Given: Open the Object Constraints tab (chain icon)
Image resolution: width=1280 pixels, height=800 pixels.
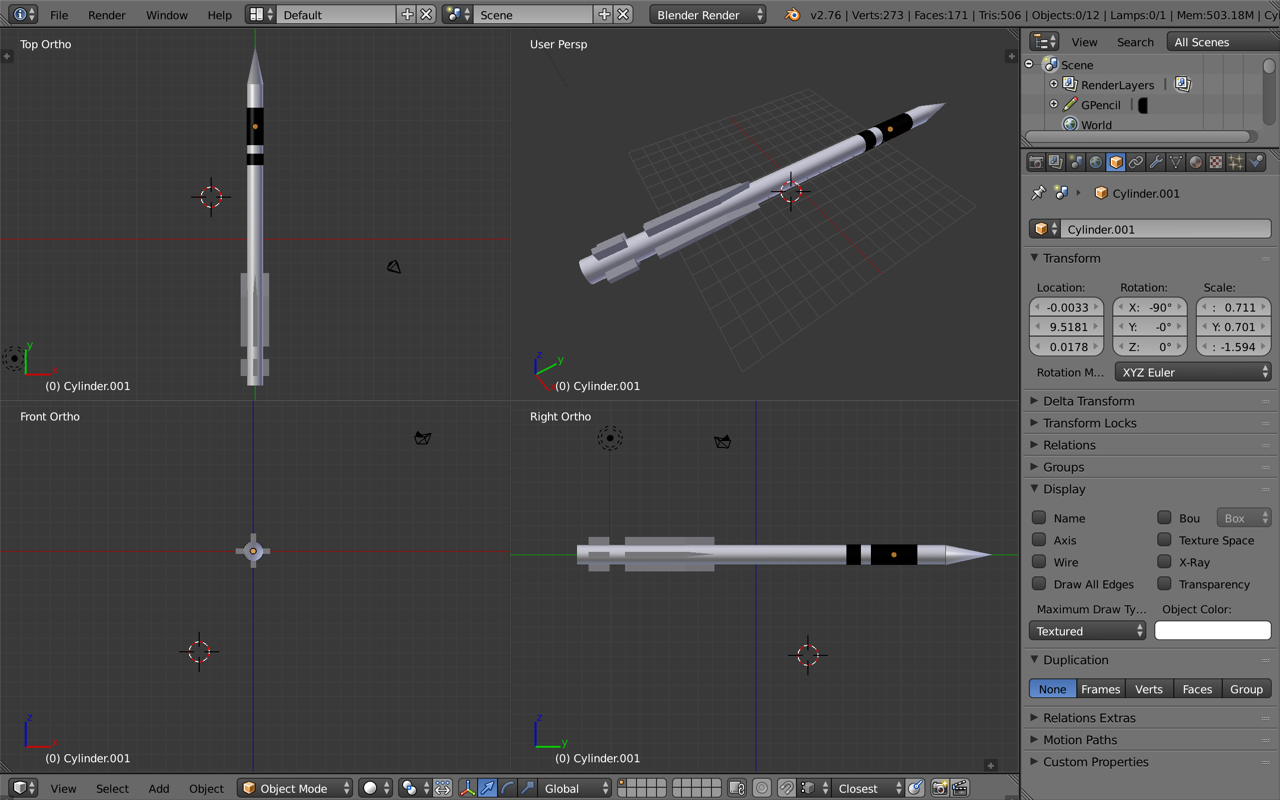Looking at the screenshot, I should (1136, 162).
